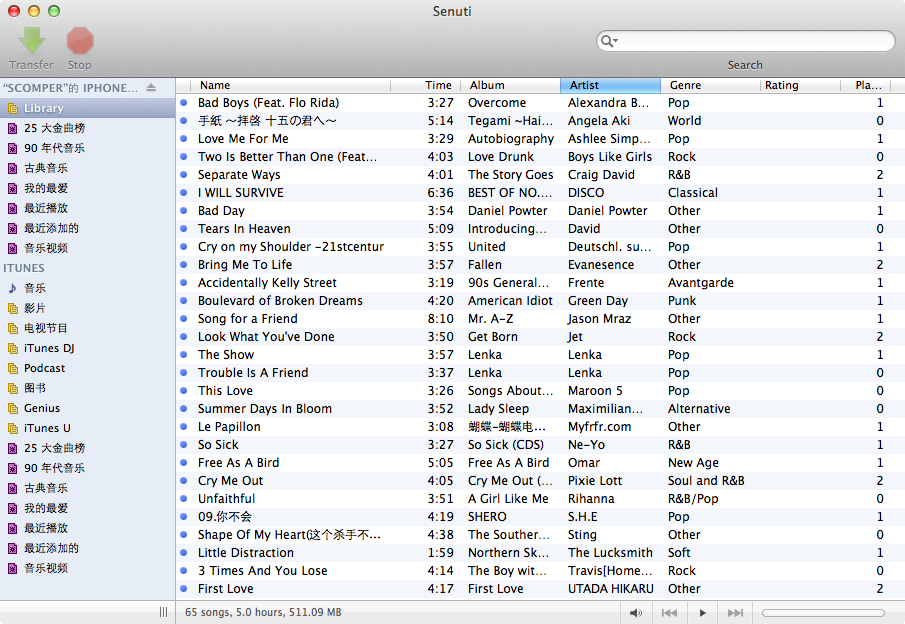The height and width of the screenshot is (624, 905).
Task: Click the blue dot beside "Bad Day"
Action: click(184, 211)
